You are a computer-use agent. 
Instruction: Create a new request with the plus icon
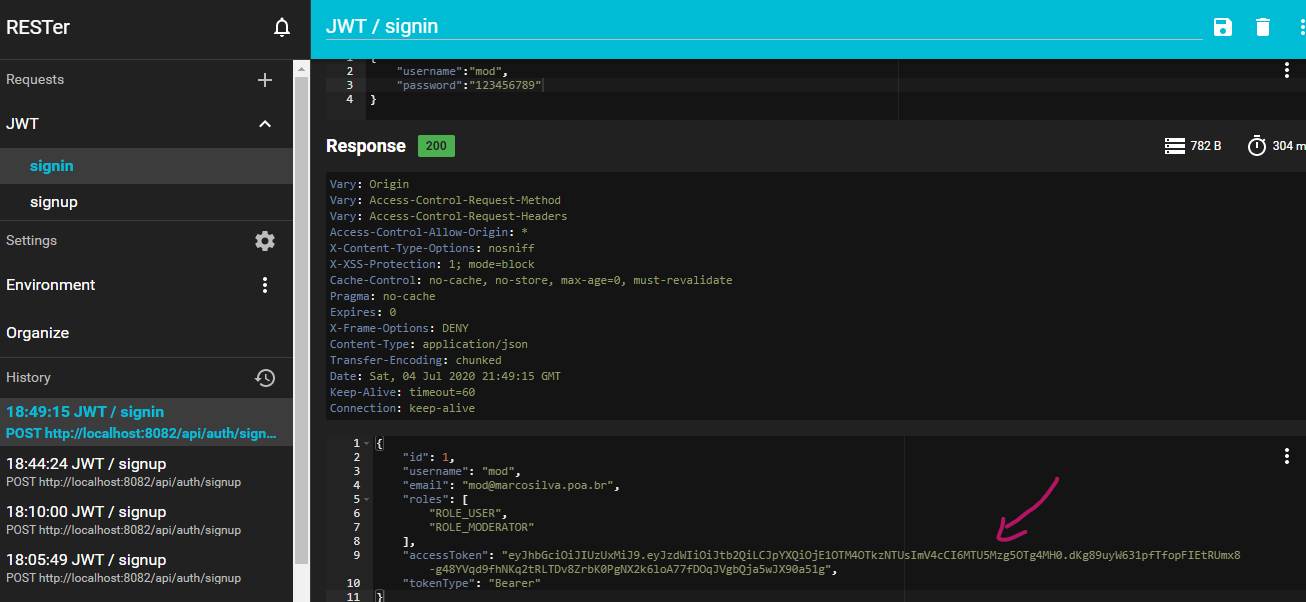pyautogui.click(x=264, y=79)
